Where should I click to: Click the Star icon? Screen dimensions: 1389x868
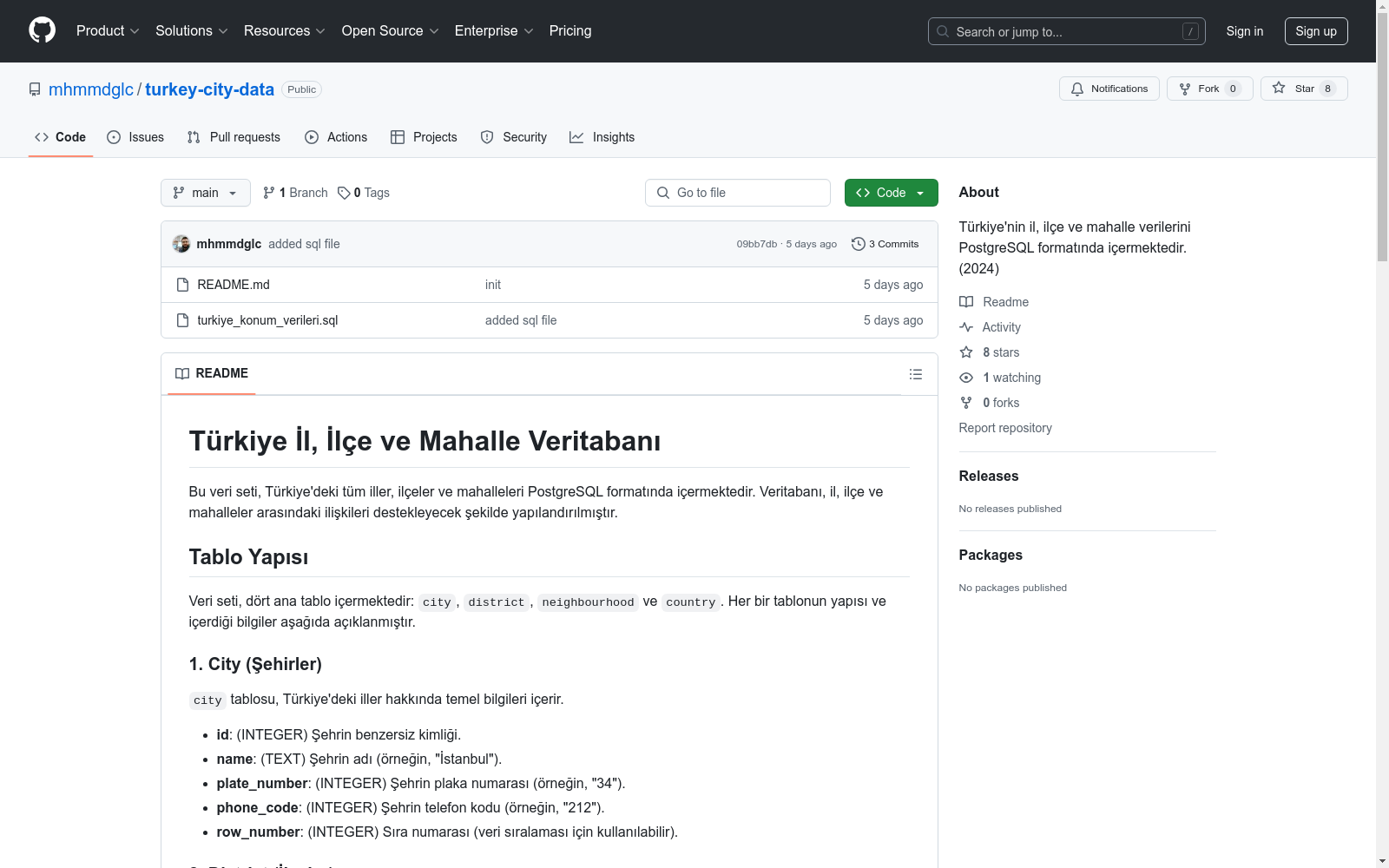pos(1279,88)
